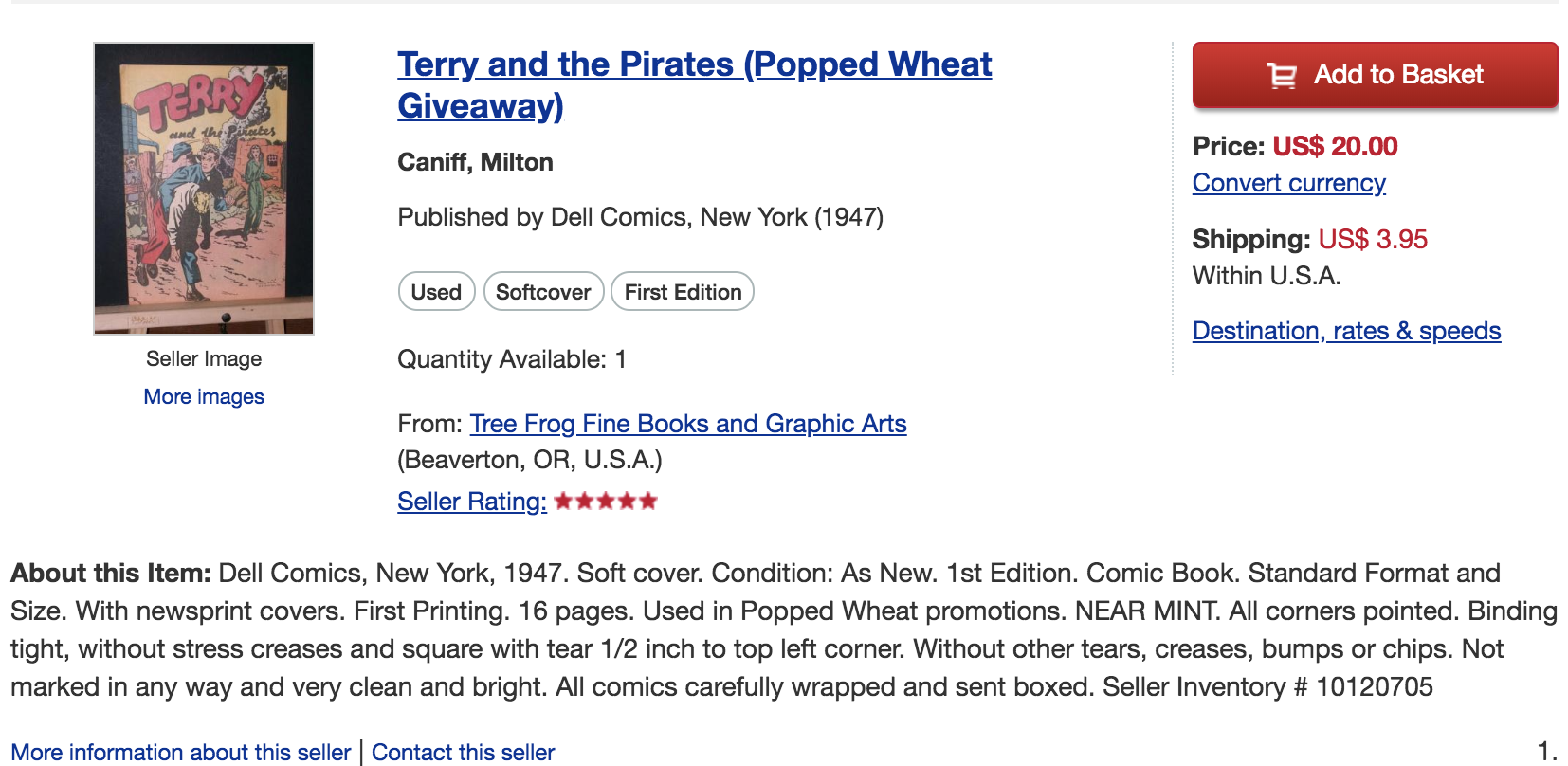The height and width of the screenshot is (766, 1568).
Task: View more images of the comic
Action: click(204, 396)
